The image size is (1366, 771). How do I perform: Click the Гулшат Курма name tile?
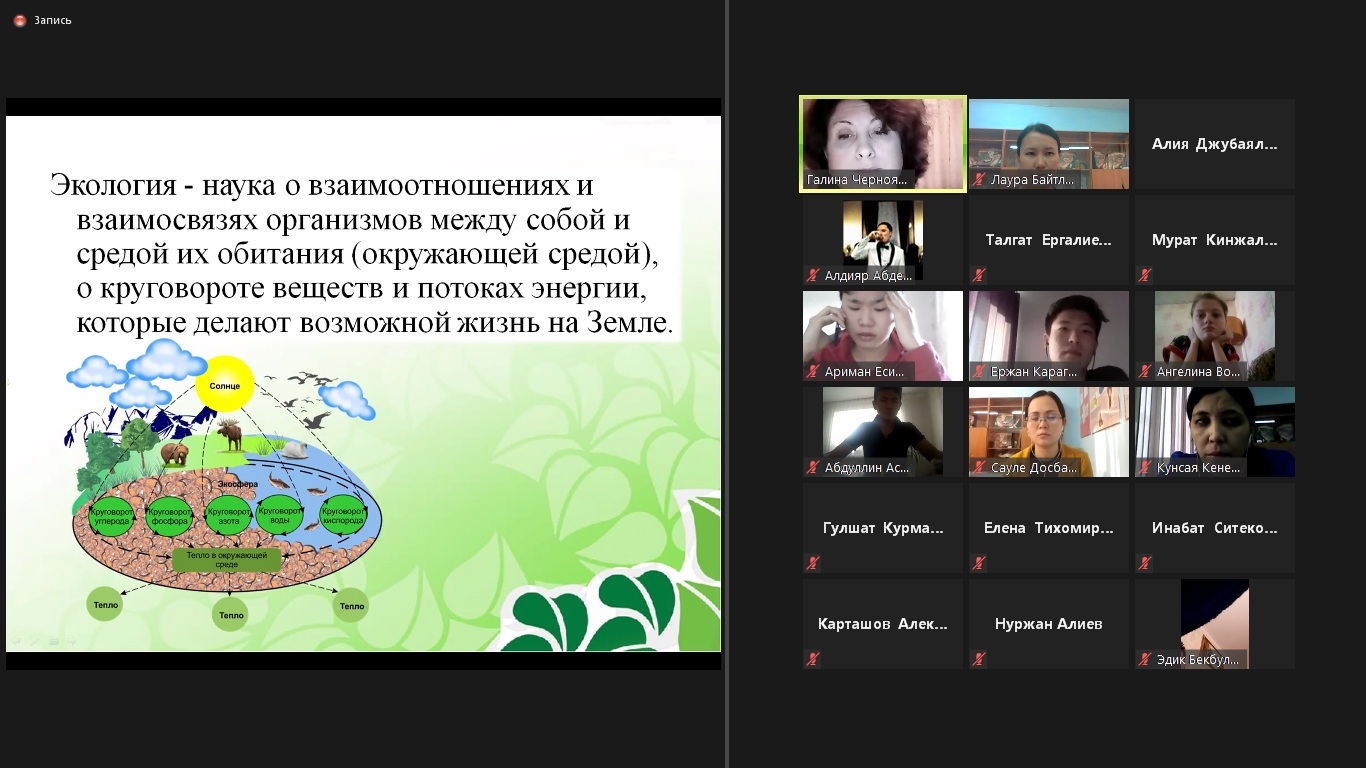coord(883,528)
